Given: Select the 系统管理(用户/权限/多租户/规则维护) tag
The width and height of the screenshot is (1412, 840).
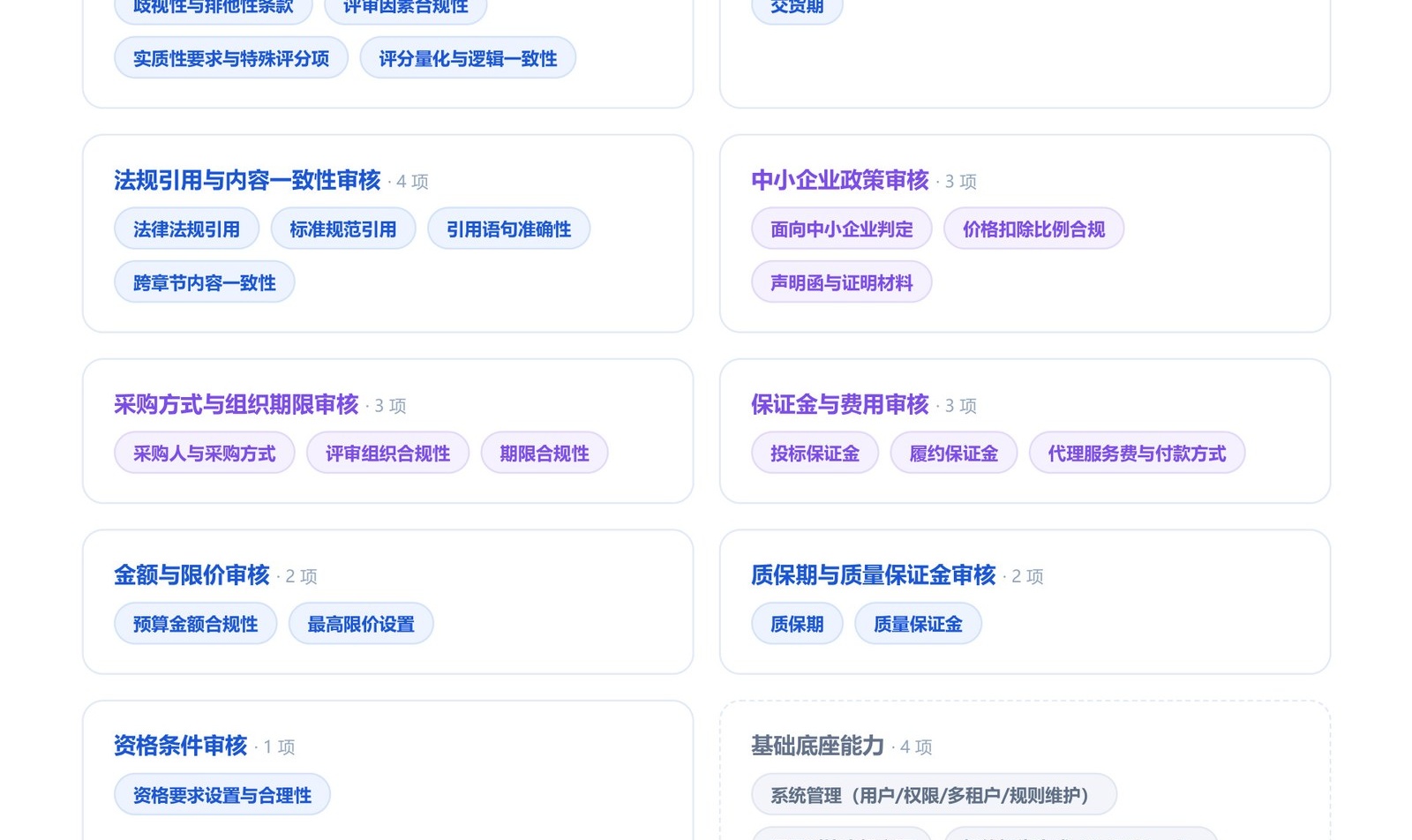Looking at the screenshot, I should point(934,795).
